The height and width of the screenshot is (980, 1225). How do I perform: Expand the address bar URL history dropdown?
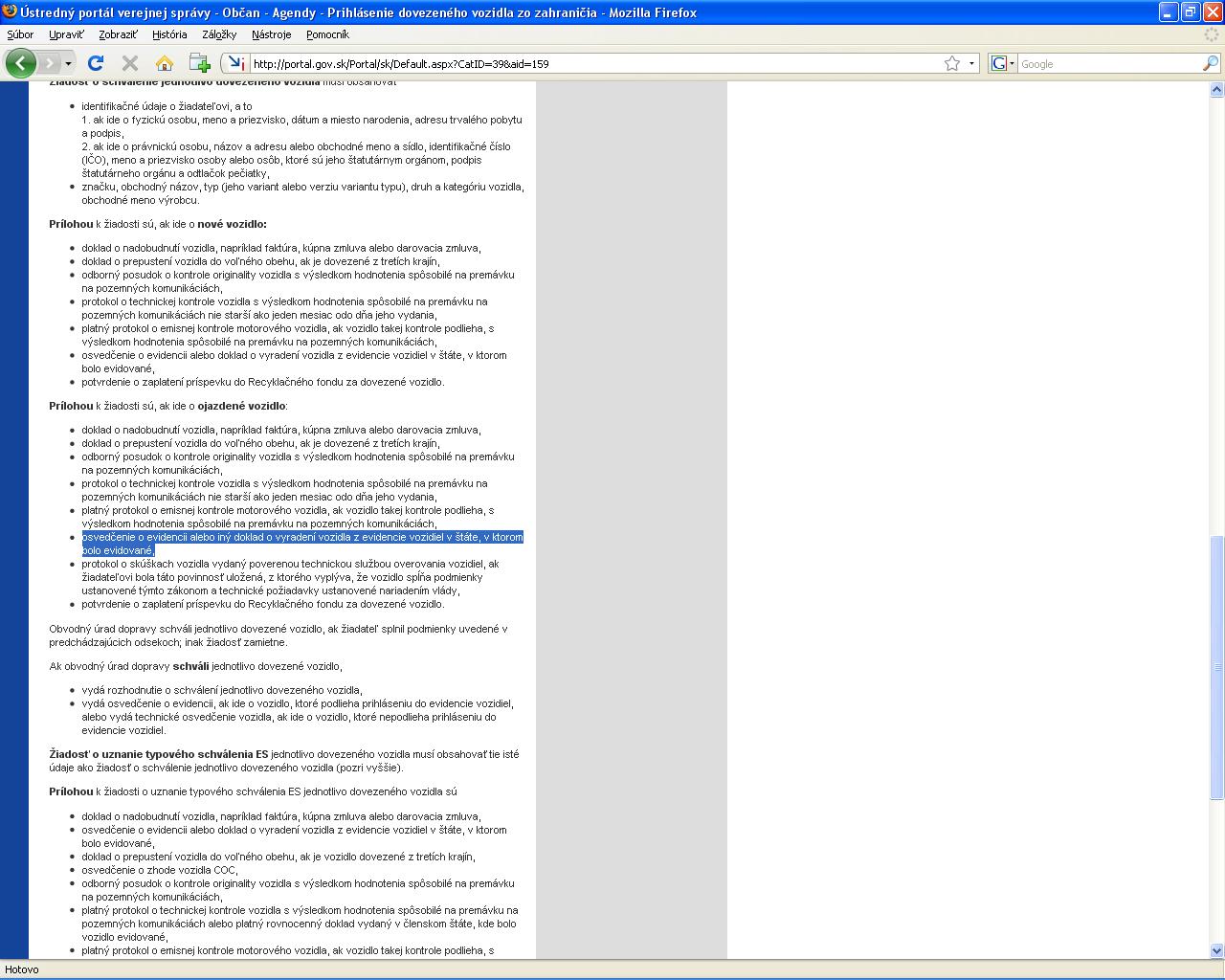(x=971, y=63)
